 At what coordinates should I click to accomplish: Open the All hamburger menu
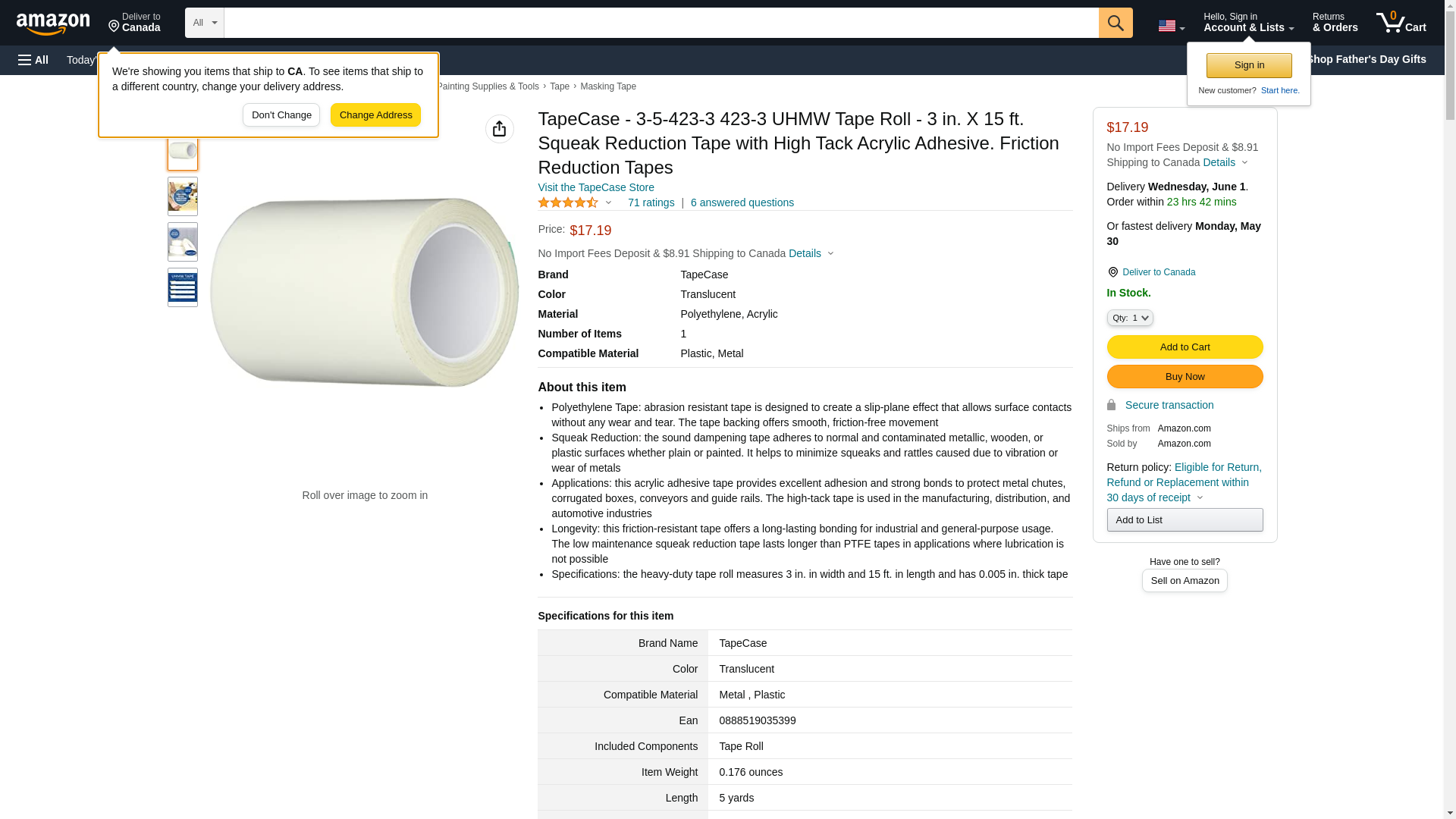(x=33, y=60)
